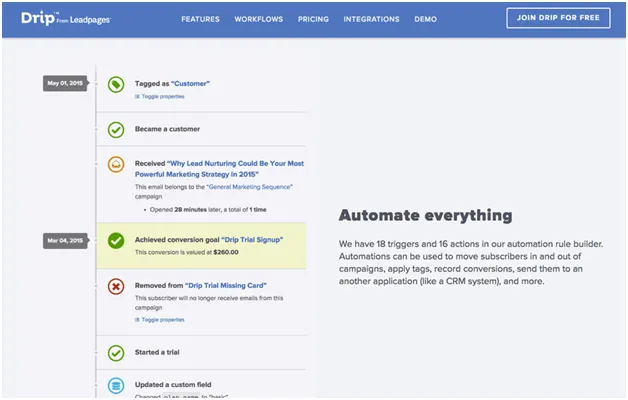
Task: Open the Workflows menu item
Action: pyautogui.click(x=259, y=19)
